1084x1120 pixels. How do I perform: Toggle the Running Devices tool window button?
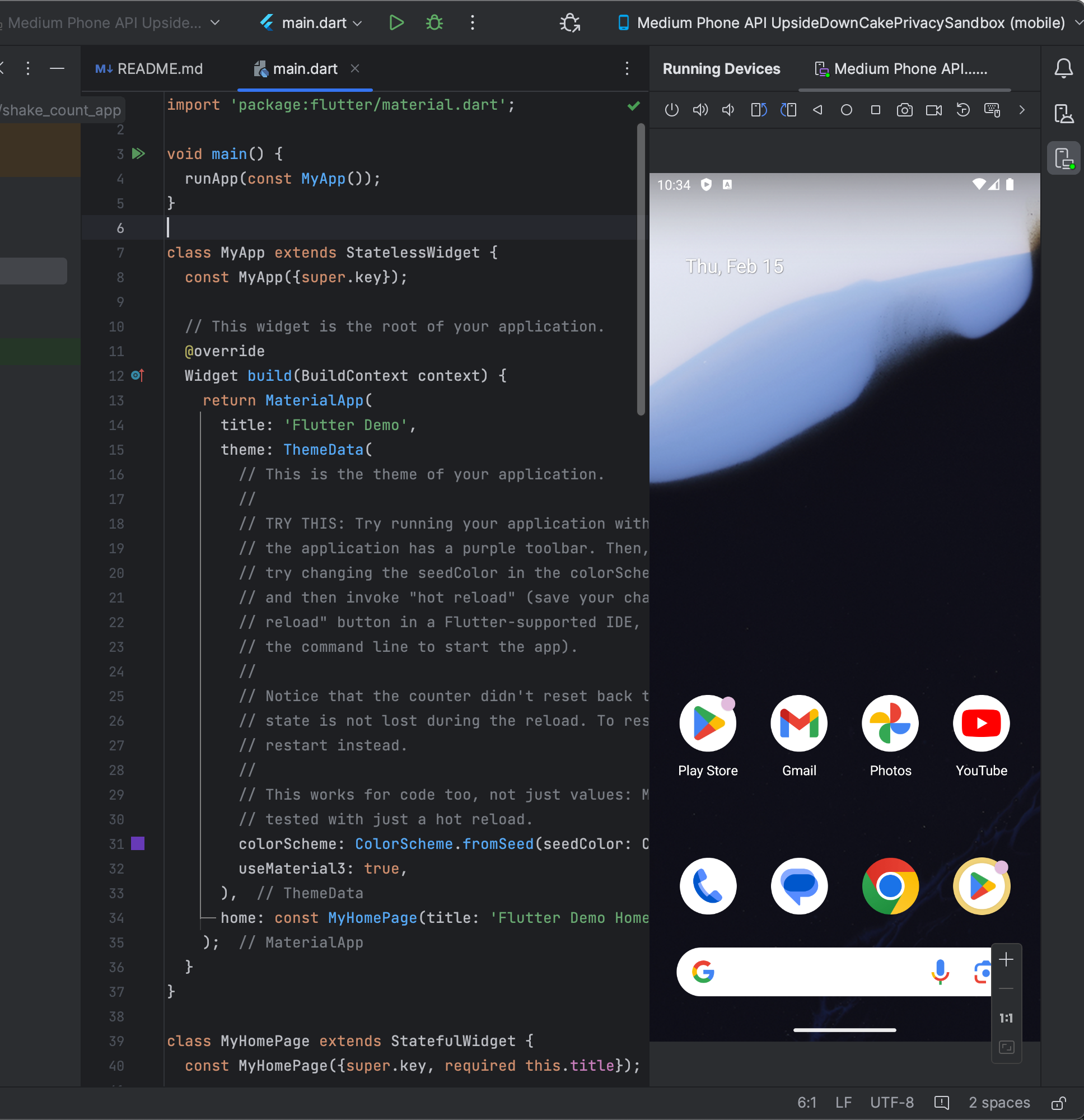point(1063,158)
